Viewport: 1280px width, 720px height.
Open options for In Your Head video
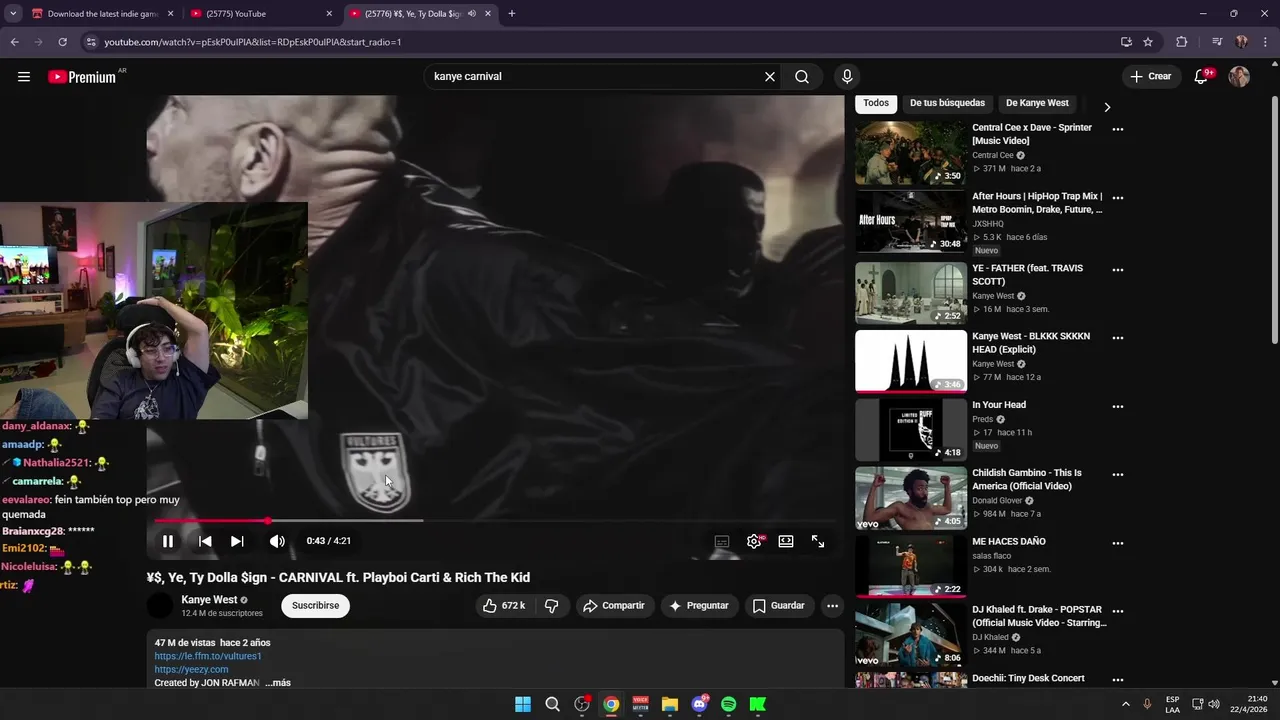(x=1118, y=407)
